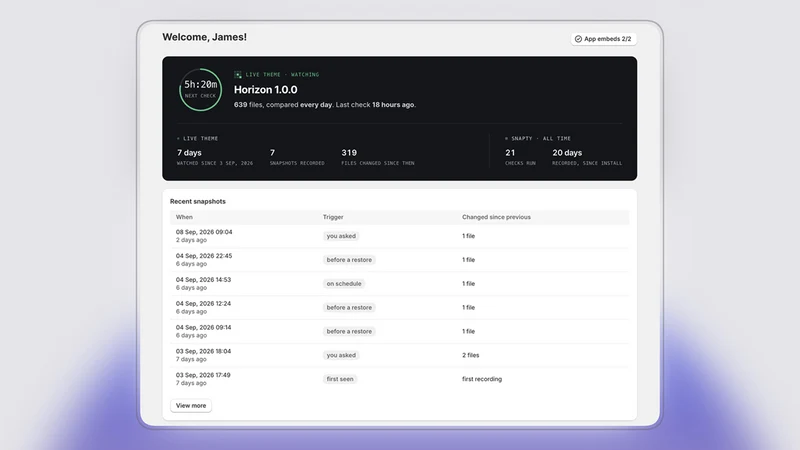Click the 'Trigger' column header
The image size is (800, 450).
(333, 217)
